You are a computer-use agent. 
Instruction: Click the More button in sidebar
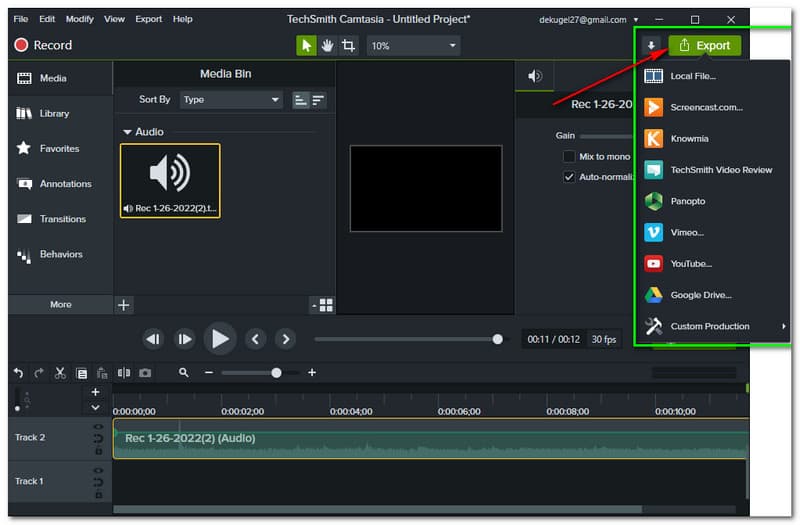(60, 305)
